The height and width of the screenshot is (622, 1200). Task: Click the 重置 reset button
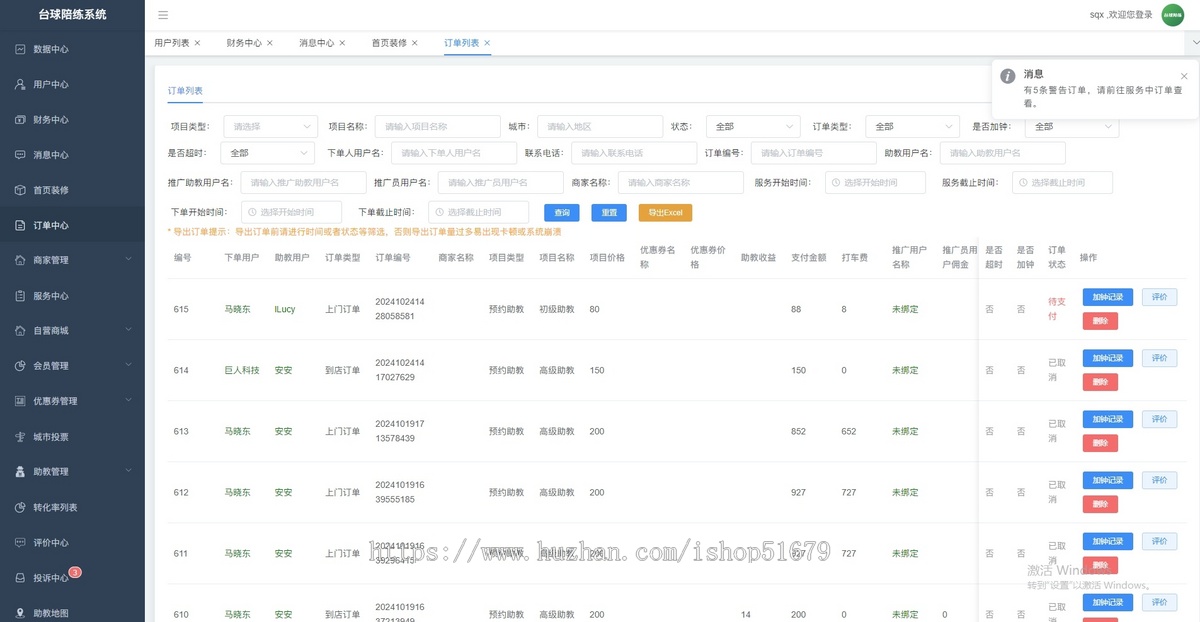click(609, 213)
